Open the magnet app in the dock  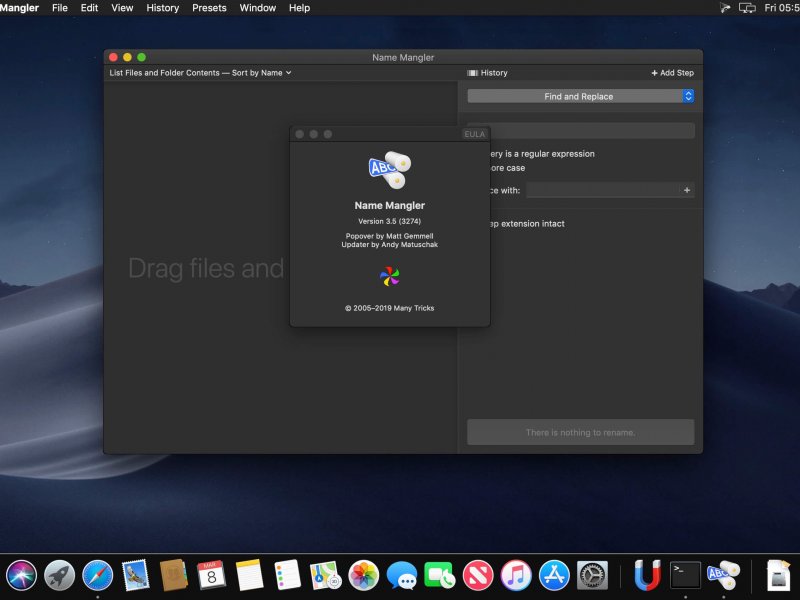click(x=647, y=575)
